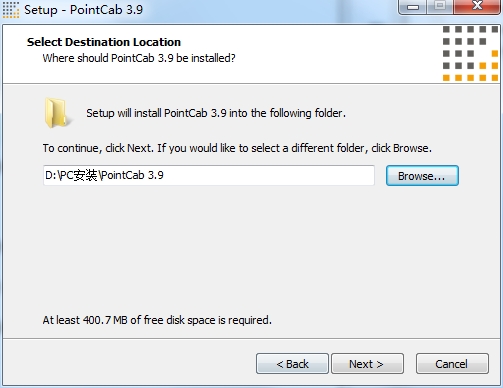Click the 'Setup will install PointCab 3.9' sentence
Viewport: 503px width, 388px height.
pos(216,113)
